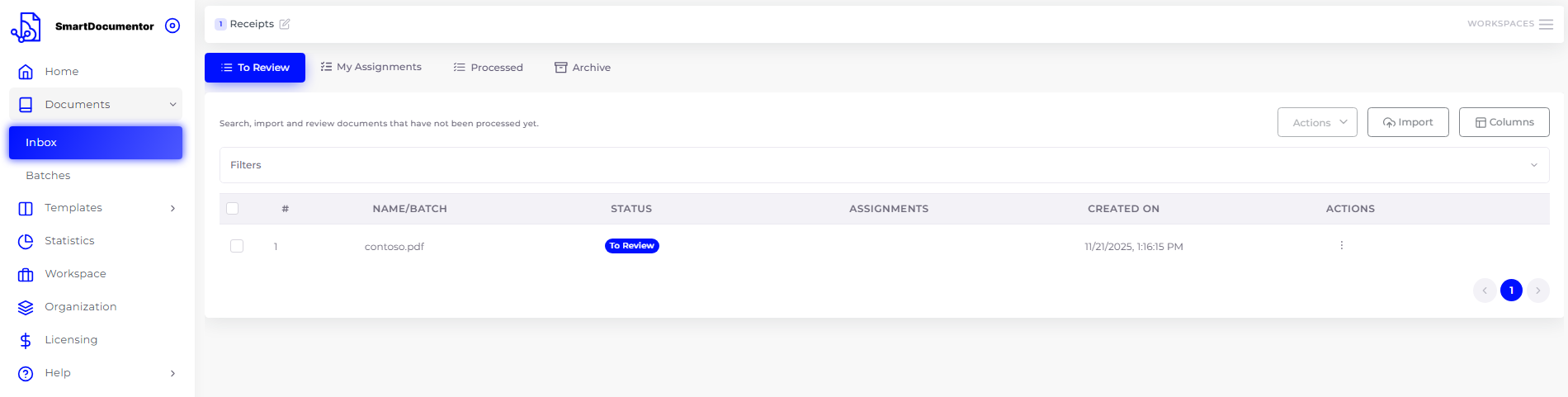Image resolution: width=1568 pixels, height=397 pixels.
Task: Open the Workspaces hamburger menu icon
Action: [1546, 24]
